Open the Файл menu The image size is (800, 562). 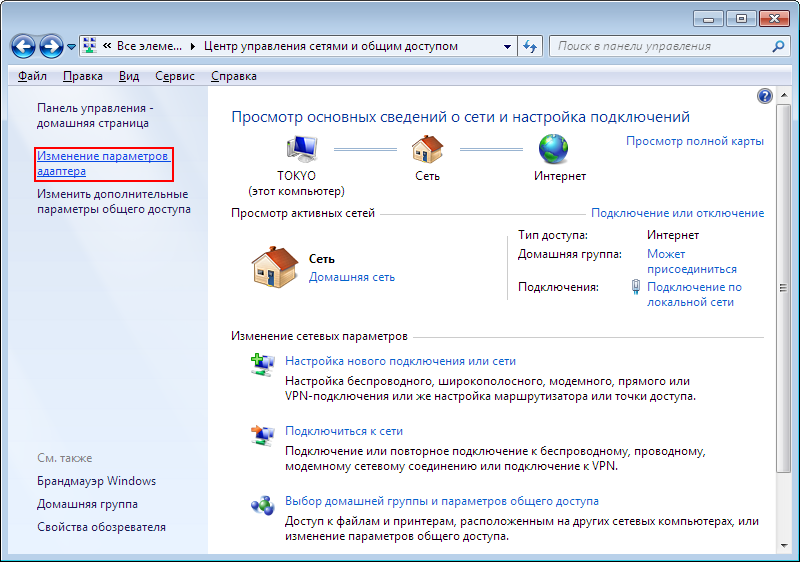(x=32, y=76)
